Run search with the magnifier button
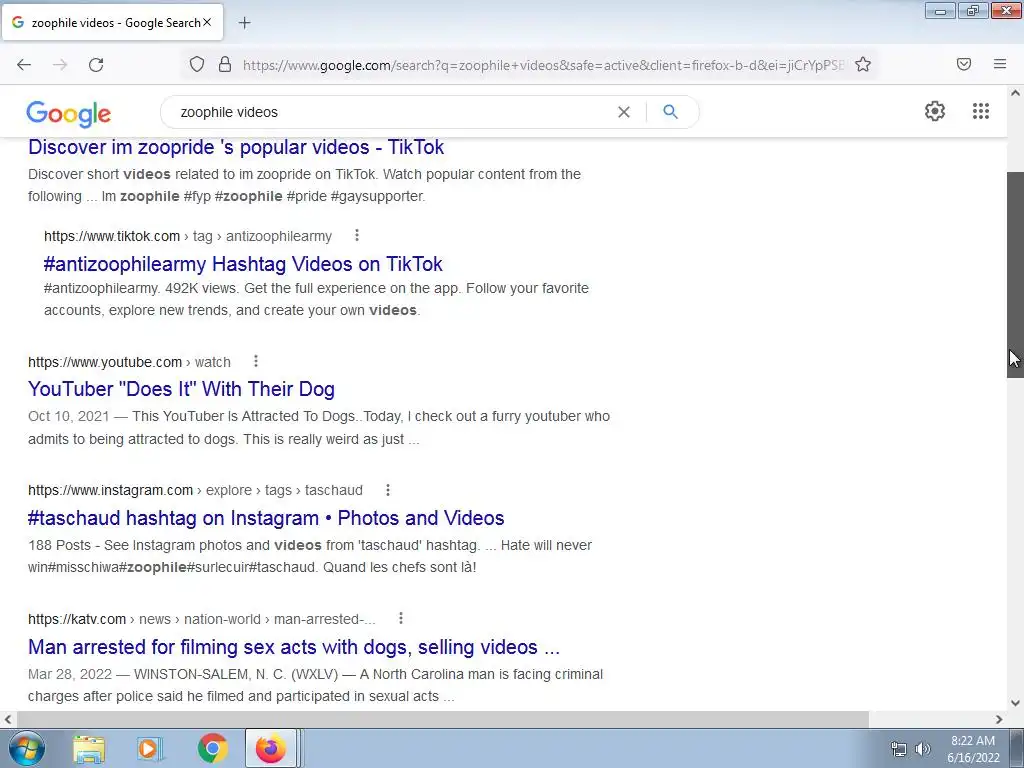This screenshot has width=1024, height=768. (x=671, y=112)
